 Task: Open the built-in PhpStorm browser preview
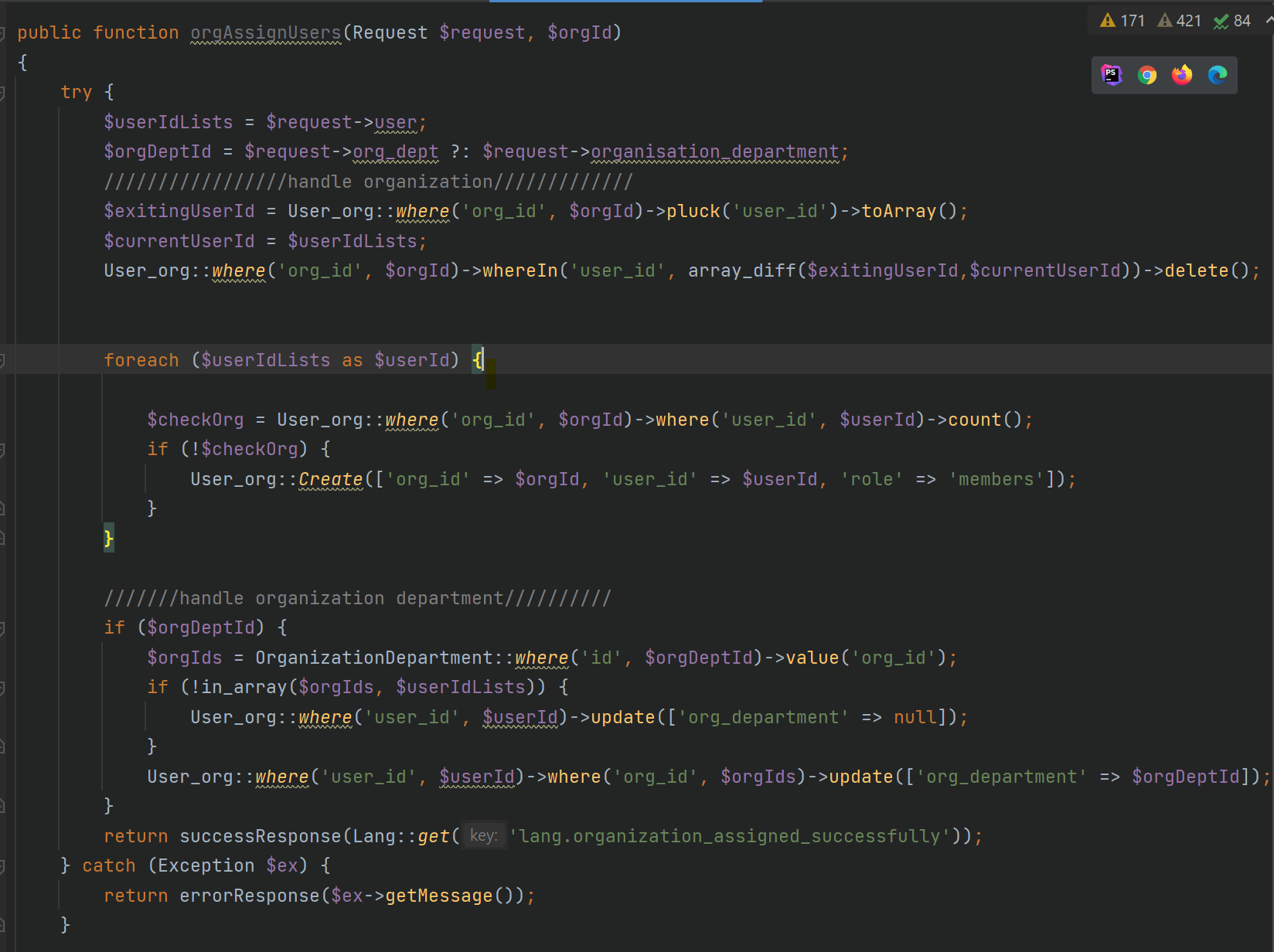[x=1111, y=75]
